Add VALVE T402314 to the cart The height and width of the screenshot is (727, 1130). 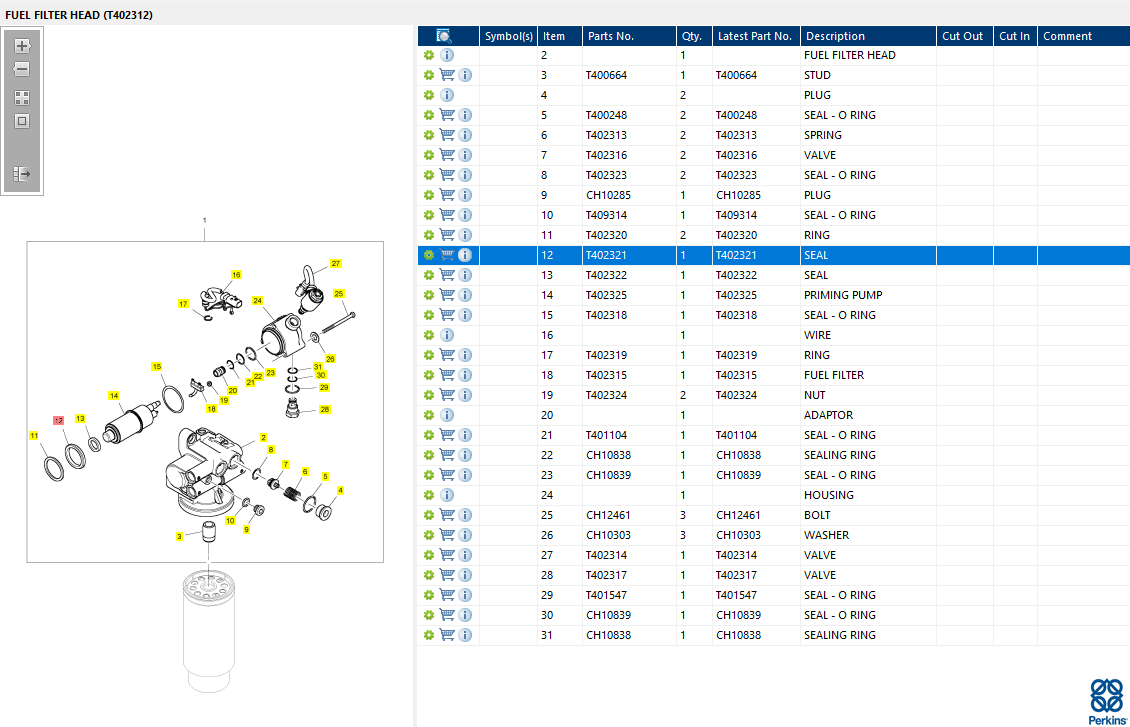tap(447, 555)
